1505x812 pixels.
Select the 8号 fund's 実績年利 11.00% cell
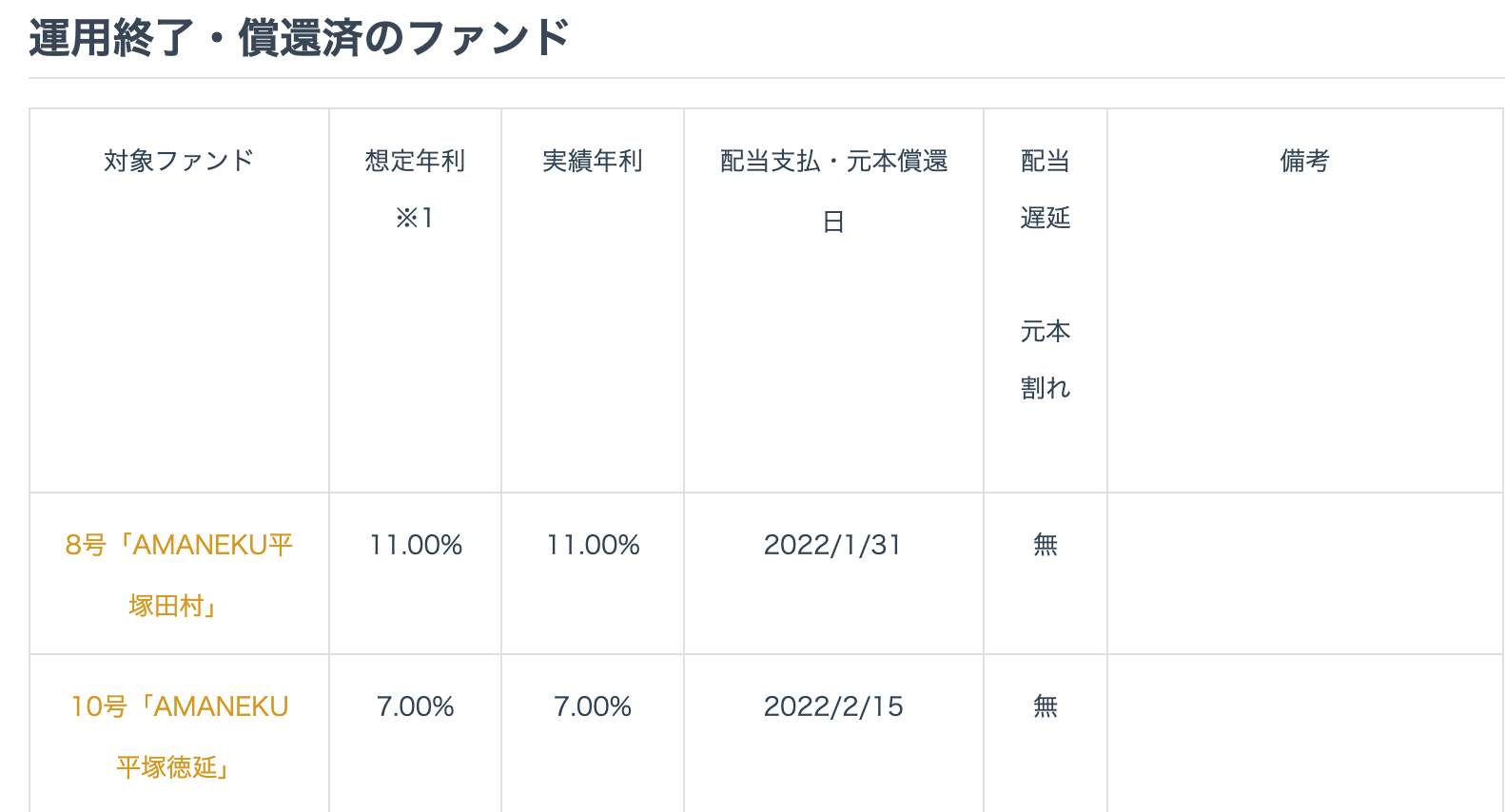(593, 545)
